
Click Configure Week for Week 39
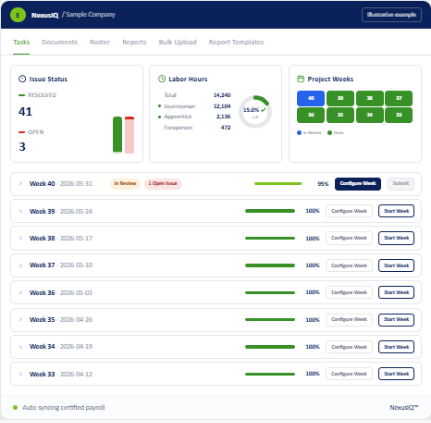pos(349,211)
